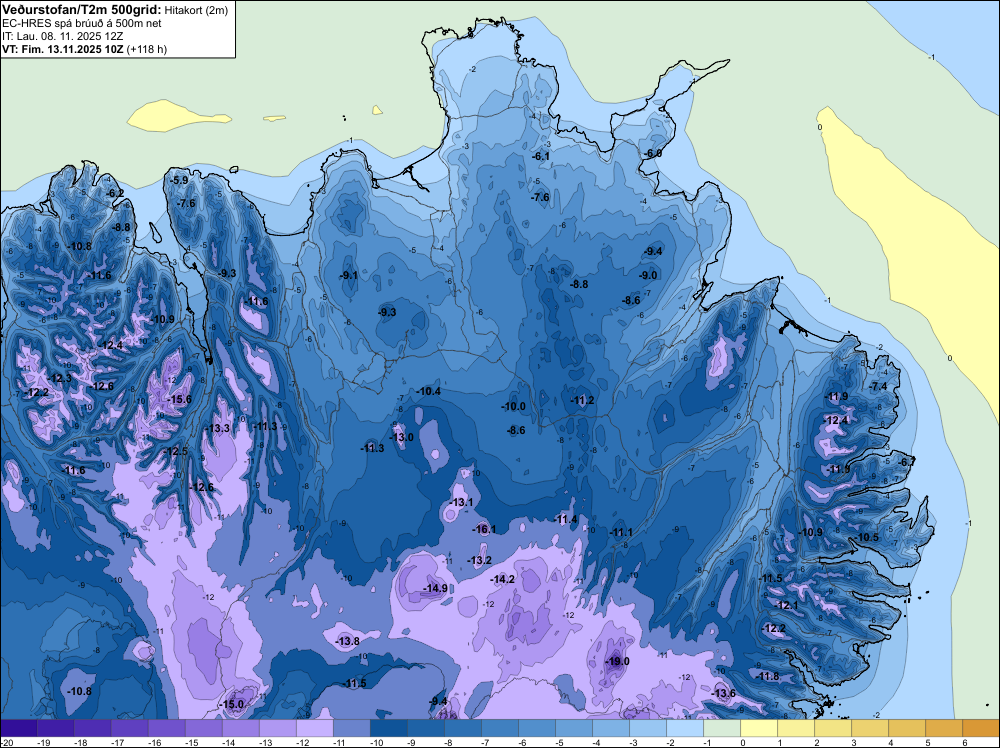Click the -19.0 temperature value on map

click(x=617, y=661)
